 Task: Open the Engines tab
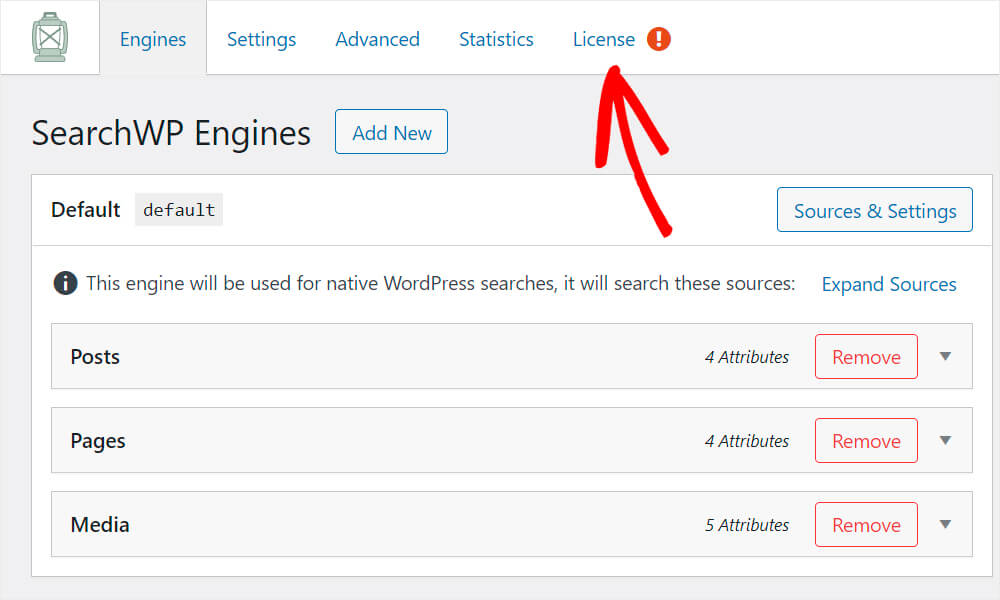153,39
